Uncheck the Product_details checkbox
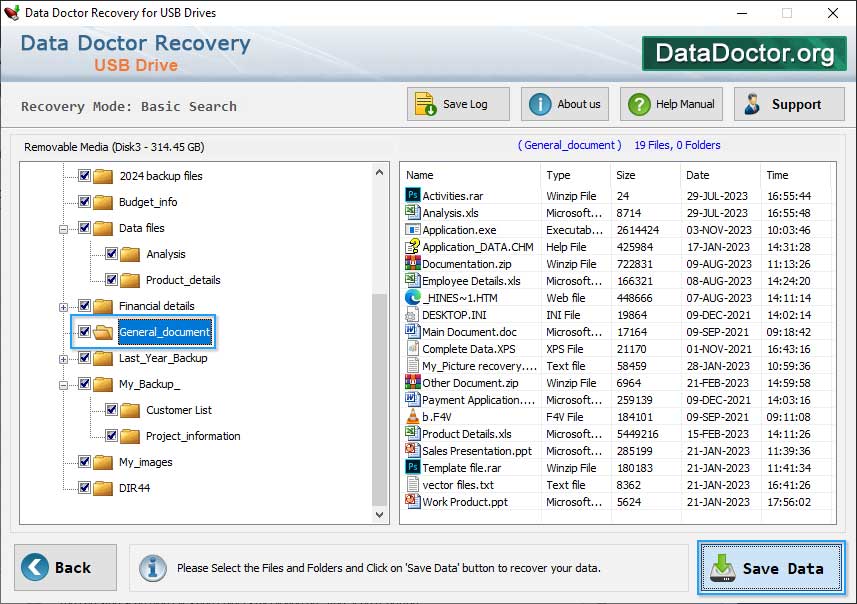 tap(111, 279)
